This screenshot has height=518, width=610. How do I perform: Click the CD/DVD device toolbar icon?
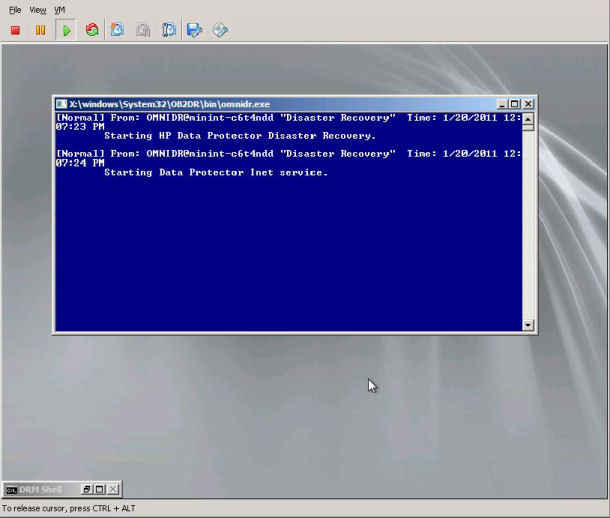click(220, 30)
